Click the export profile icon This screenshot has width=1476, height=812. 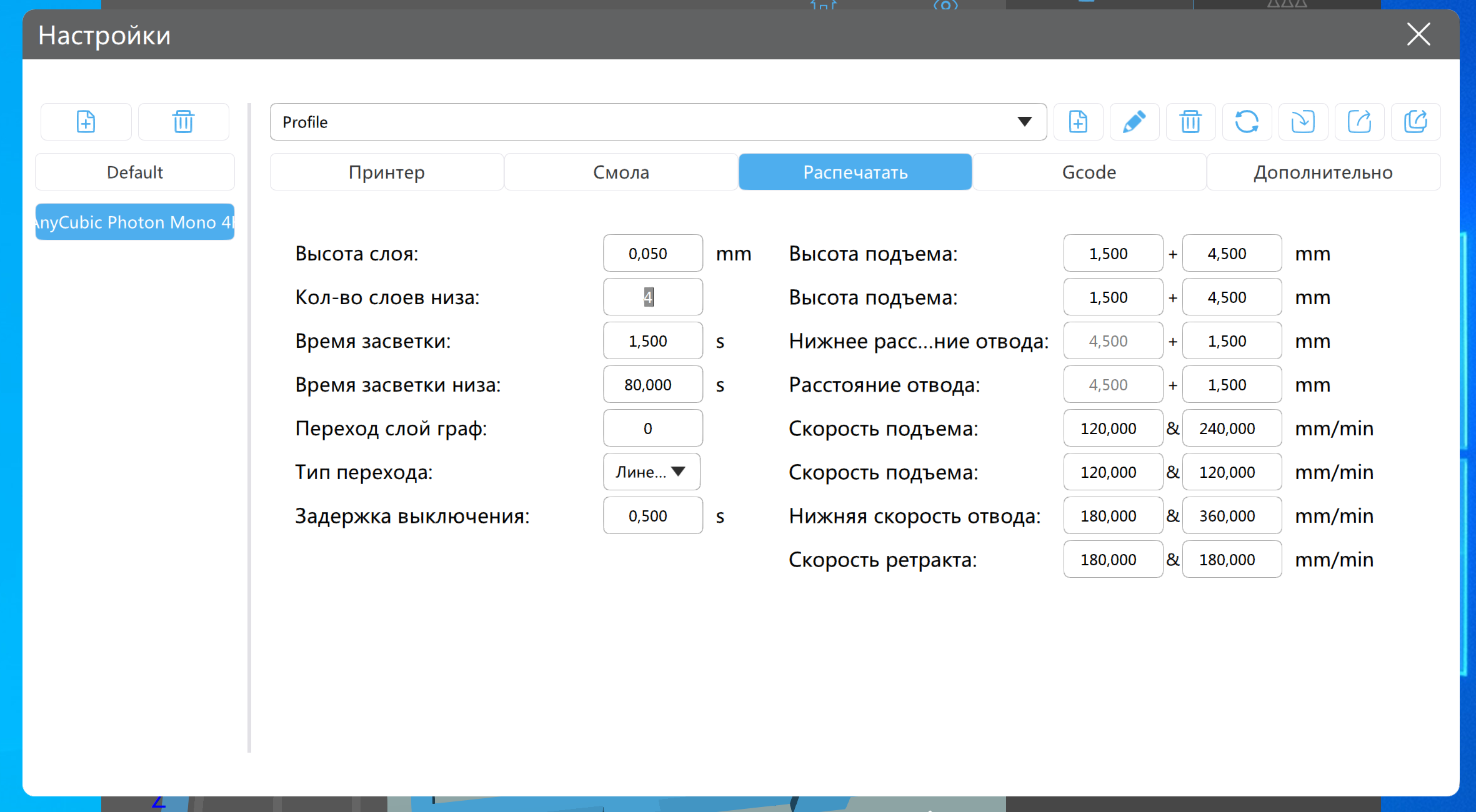[x=1359, y=122]
